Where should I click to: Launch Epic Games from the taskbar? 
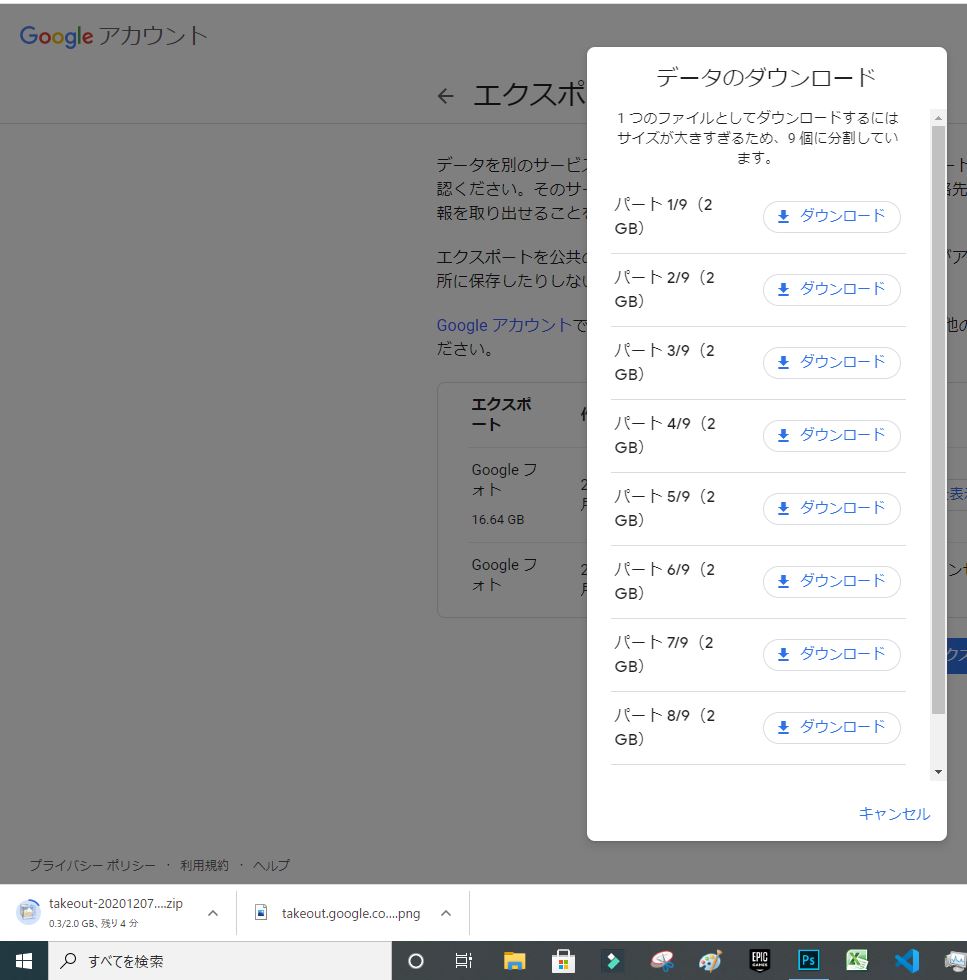(759, 961)
